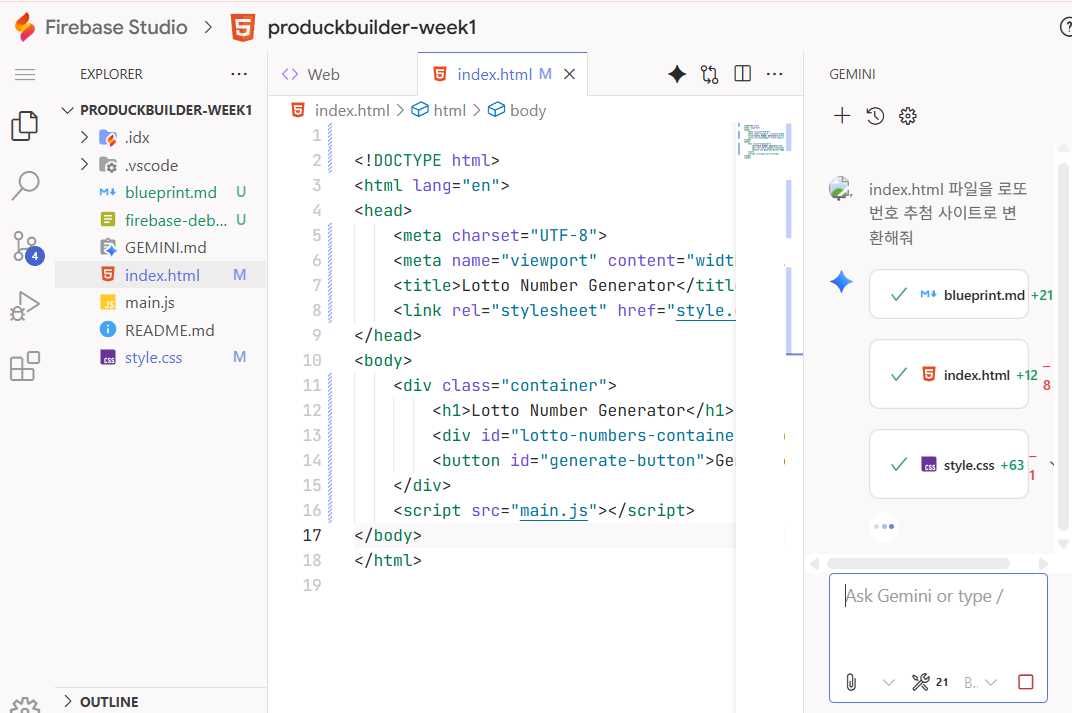
Task: Follow the style. stylesheet link on line 8
Action: (705, 310)
